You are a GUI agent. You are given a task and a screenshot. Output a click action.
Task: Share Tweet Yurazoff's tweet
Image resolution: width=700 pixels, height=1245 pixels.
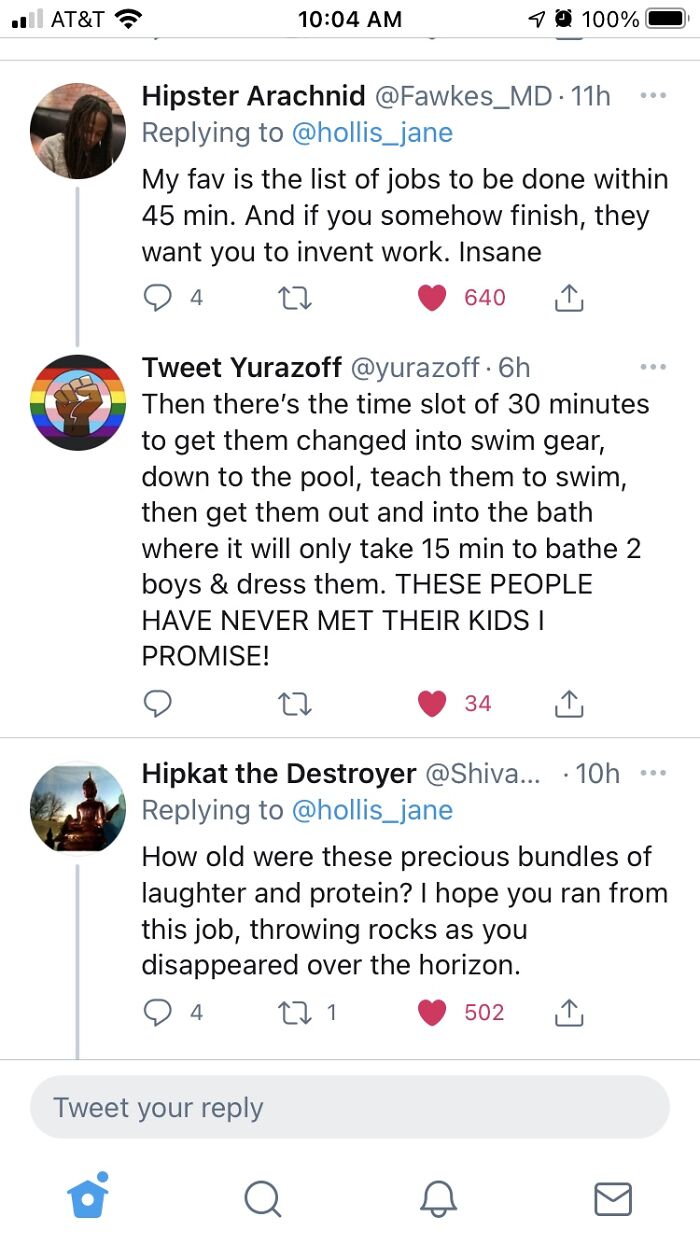click(x=568, y=704)
